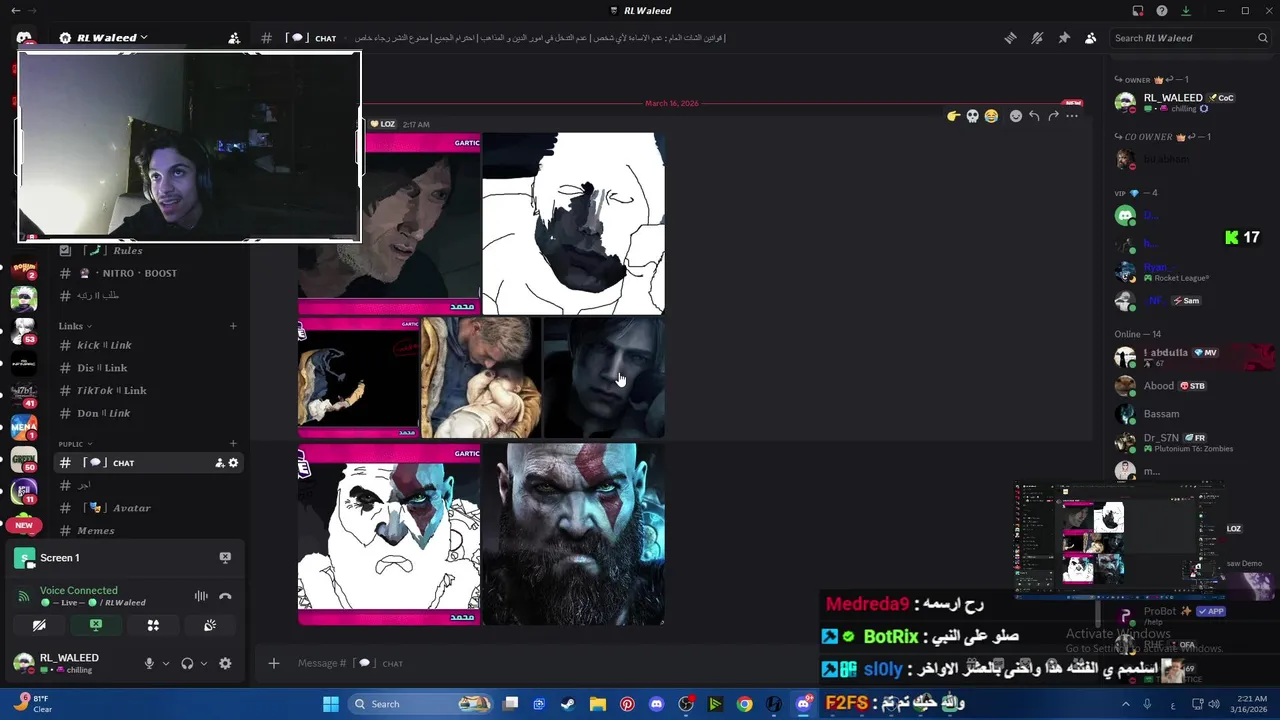Click the Search RL Waleed field
The height and width of the screenshot is (720, 1280).
pos(1190,38)
